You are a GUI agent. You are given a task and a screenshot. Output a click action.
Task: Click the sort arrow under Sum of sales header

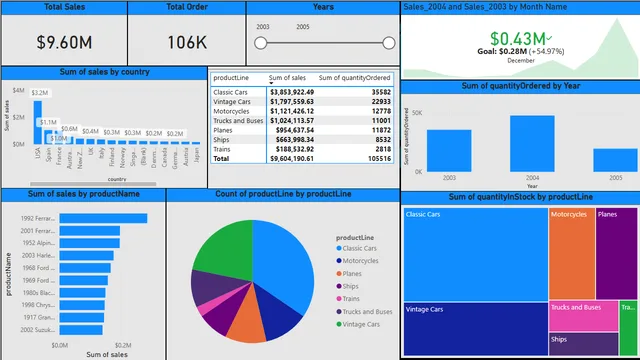point(271,83)
